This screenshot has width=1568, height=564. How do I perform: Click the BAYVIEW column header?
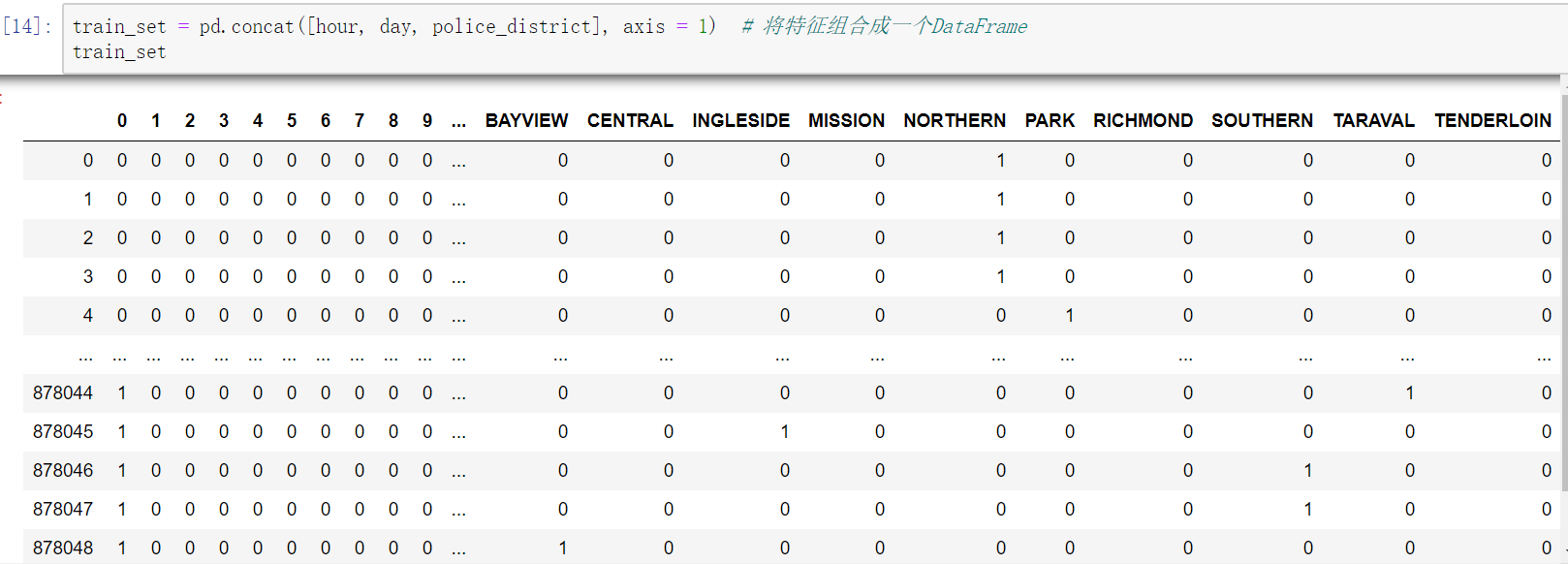(x=526, y=121)
